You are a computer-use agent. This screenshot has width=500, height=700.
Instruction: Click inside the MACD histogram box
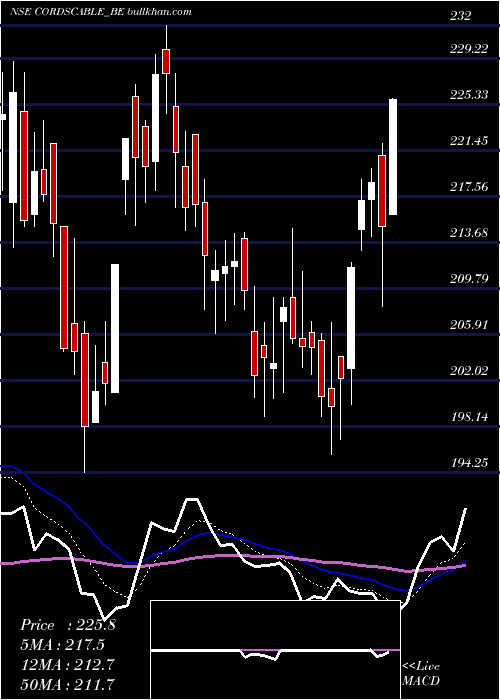tap(275, 650)
